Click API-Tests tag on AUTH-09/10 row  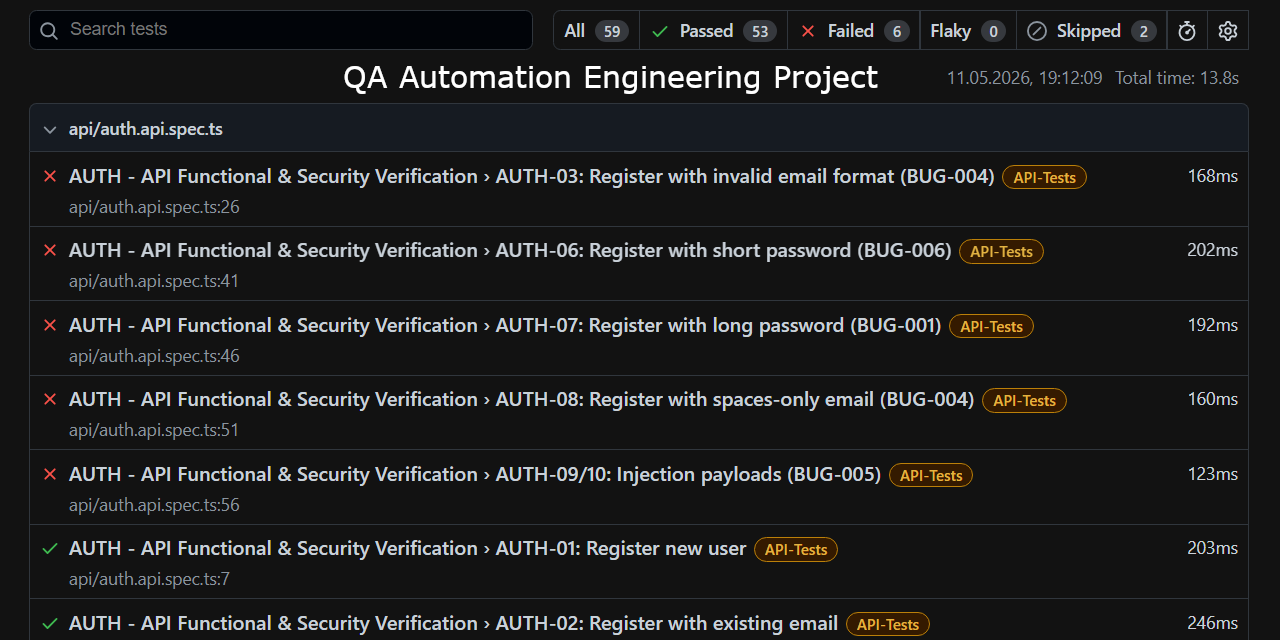click(930, 476)
